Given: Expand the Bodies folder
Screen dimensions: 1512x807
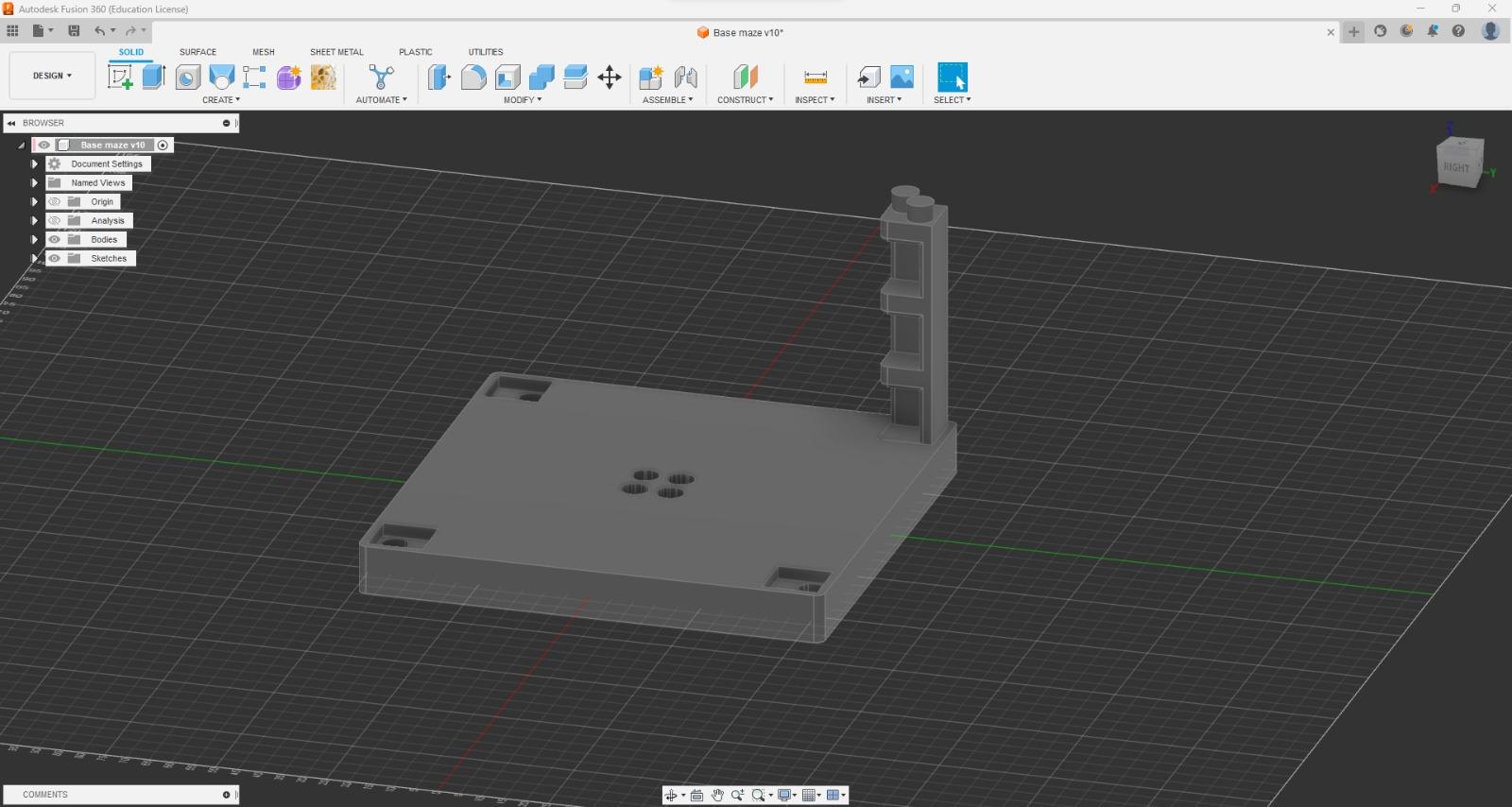Looking at the screenshot, I should click(35, 240).
